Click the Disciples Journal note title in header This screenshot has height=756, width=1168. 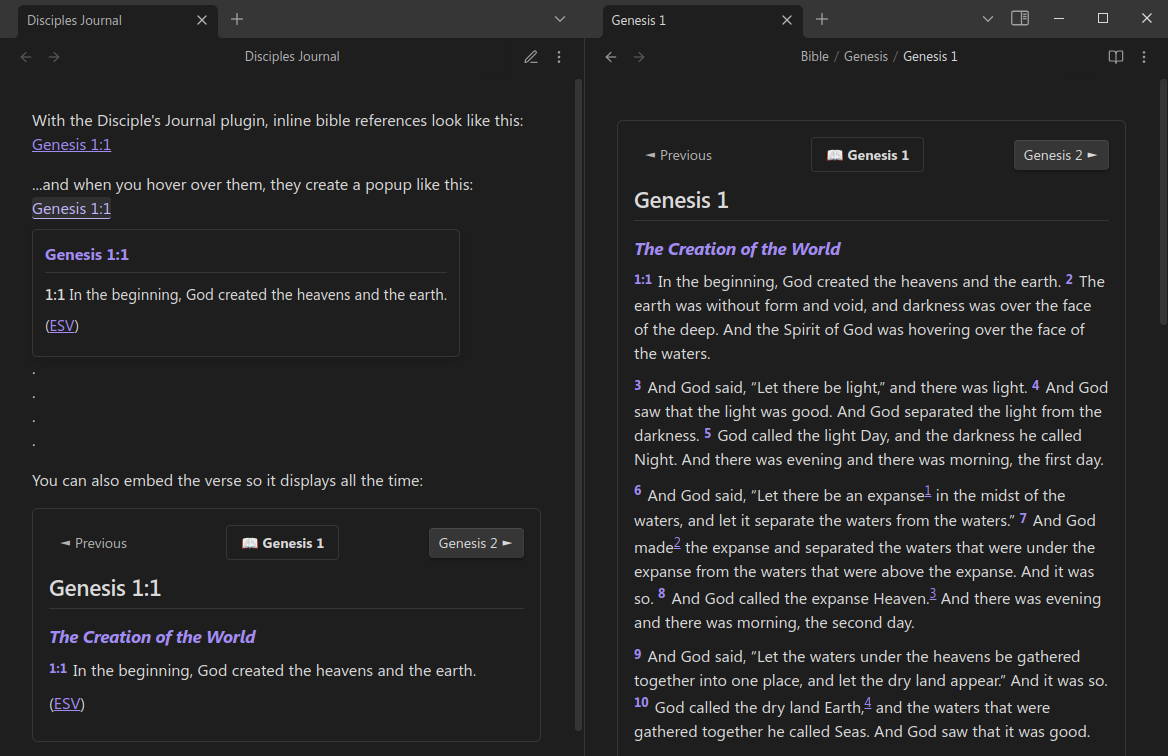[292, 57]
